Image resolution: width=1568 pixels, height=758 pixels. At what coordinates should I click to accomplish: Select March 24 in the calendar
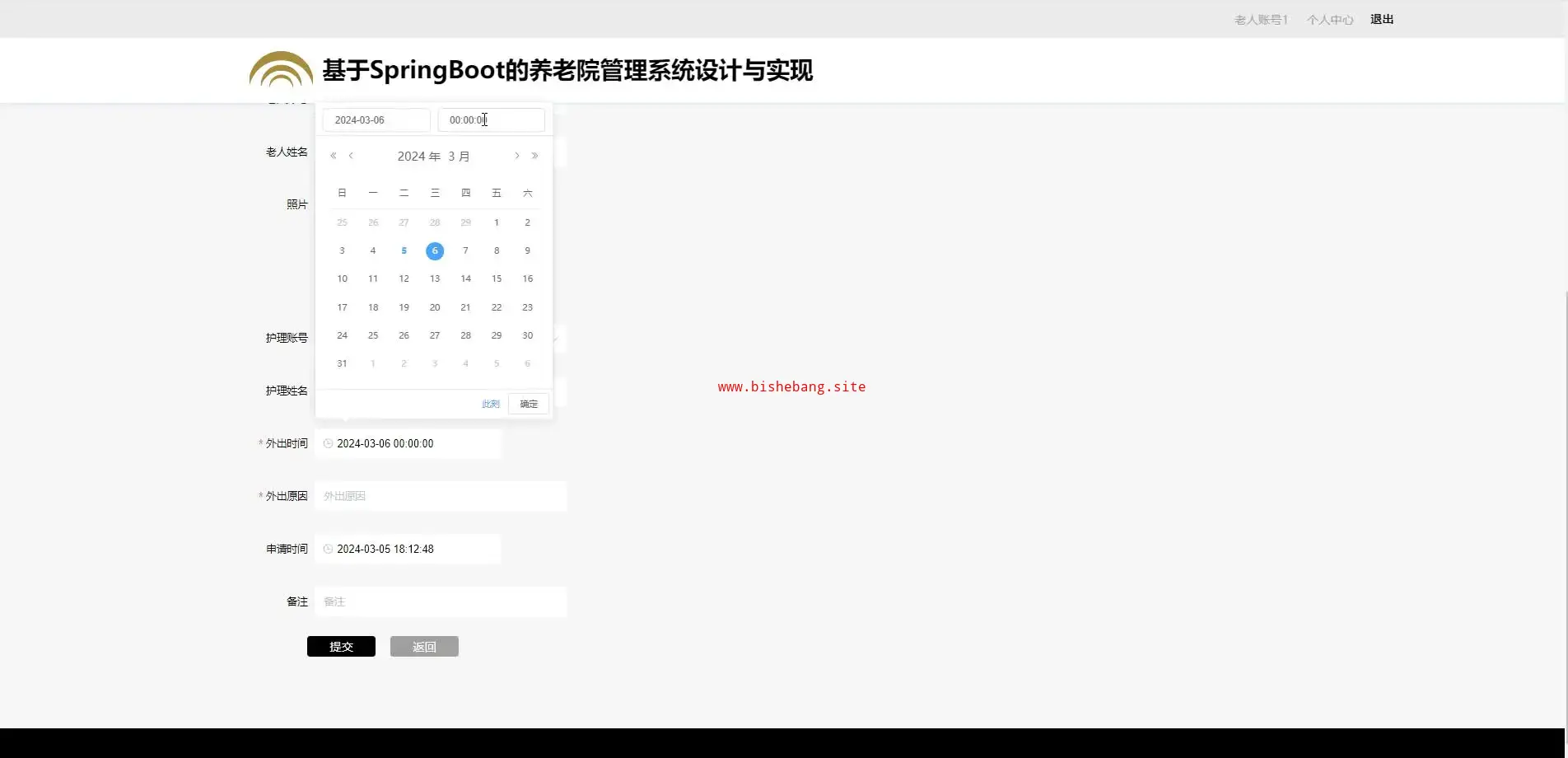coord(342,335)
